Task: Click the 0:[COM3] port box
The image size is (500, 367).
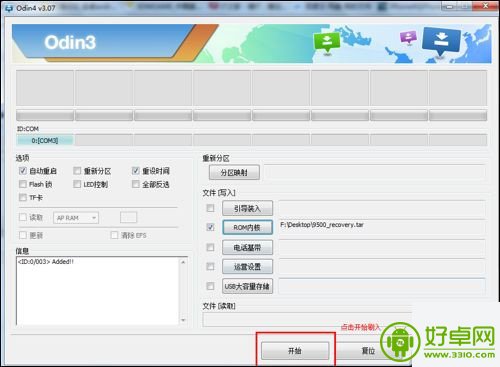Action: click(x=45, y=140)
